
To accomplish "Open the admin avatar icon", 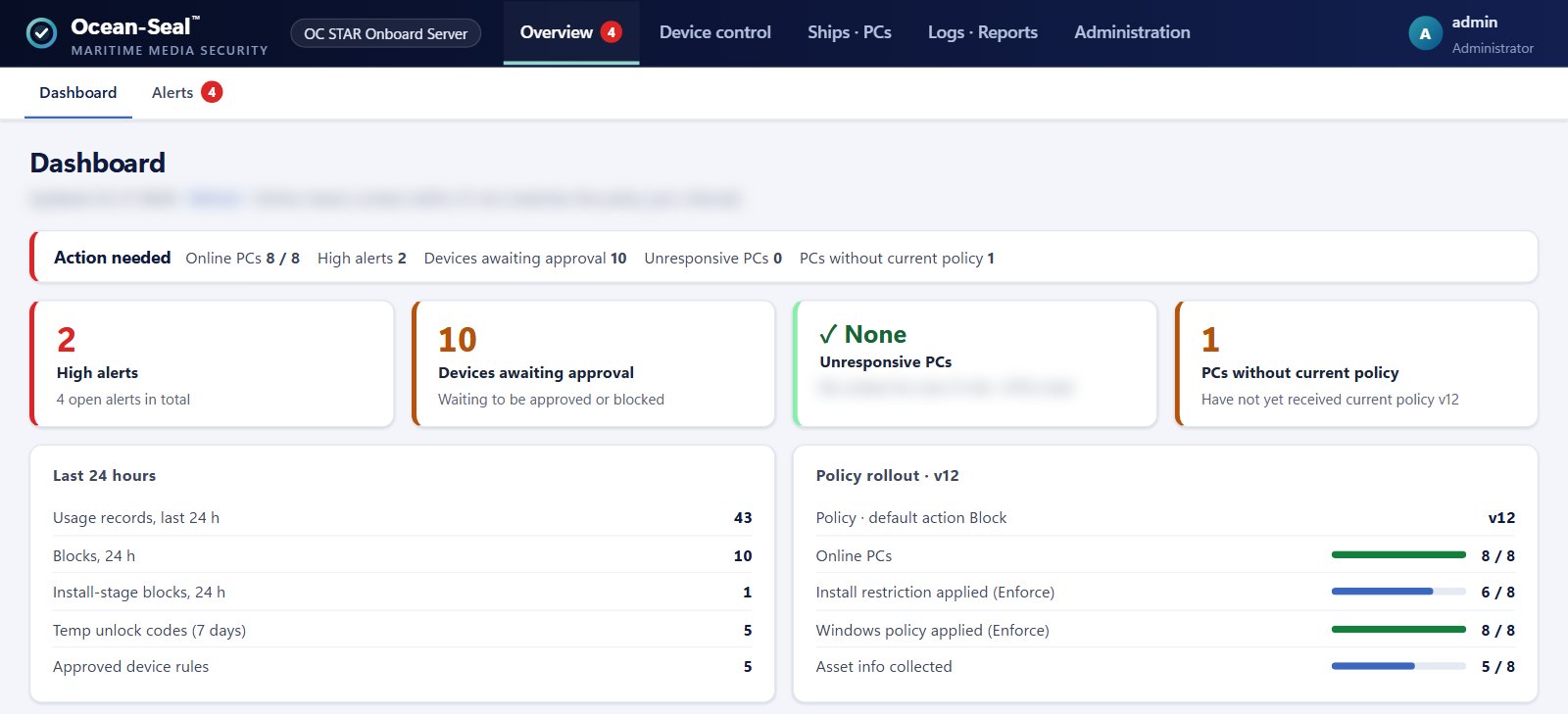I will [1425, 33].
